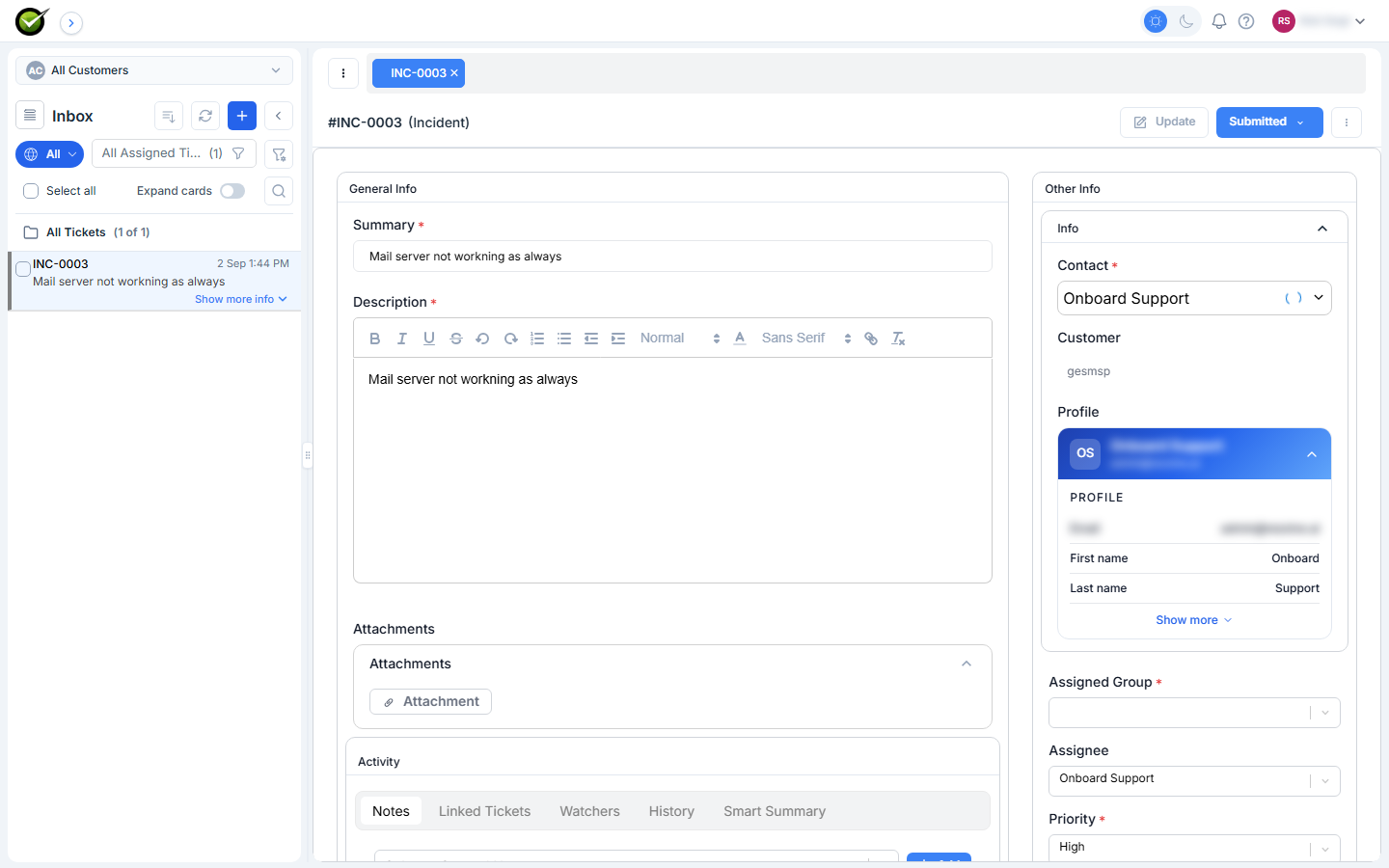
Task: Open the Assigned Group dropdown
Action: click(x=1194, y=713)
